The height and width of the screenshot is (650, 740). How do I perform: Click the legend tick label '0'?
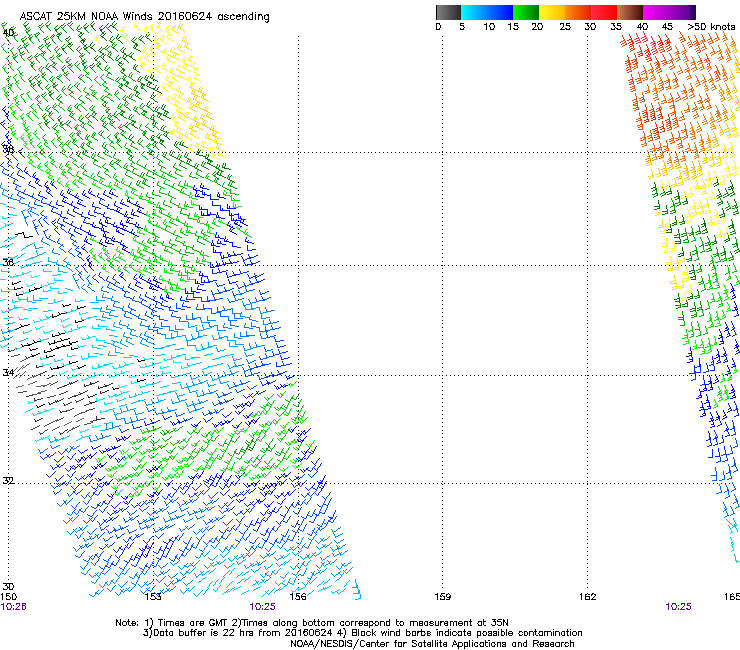(438, 27)
